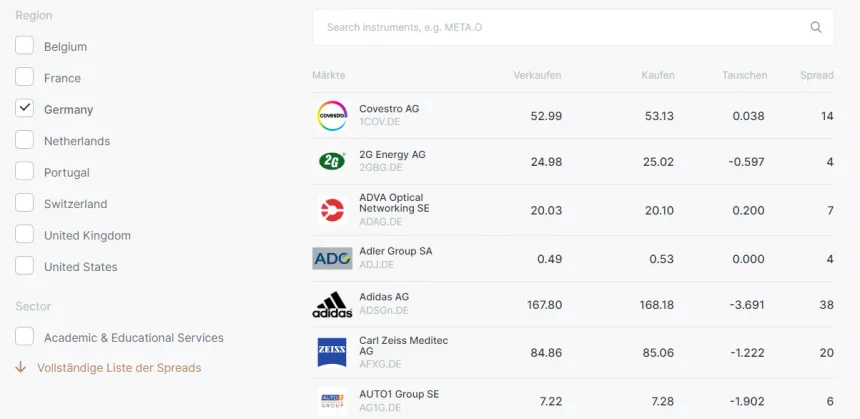The width and height of the screenshot is (860, 419).
Task: Check the United States region checkbox
Action: [24, 265]
